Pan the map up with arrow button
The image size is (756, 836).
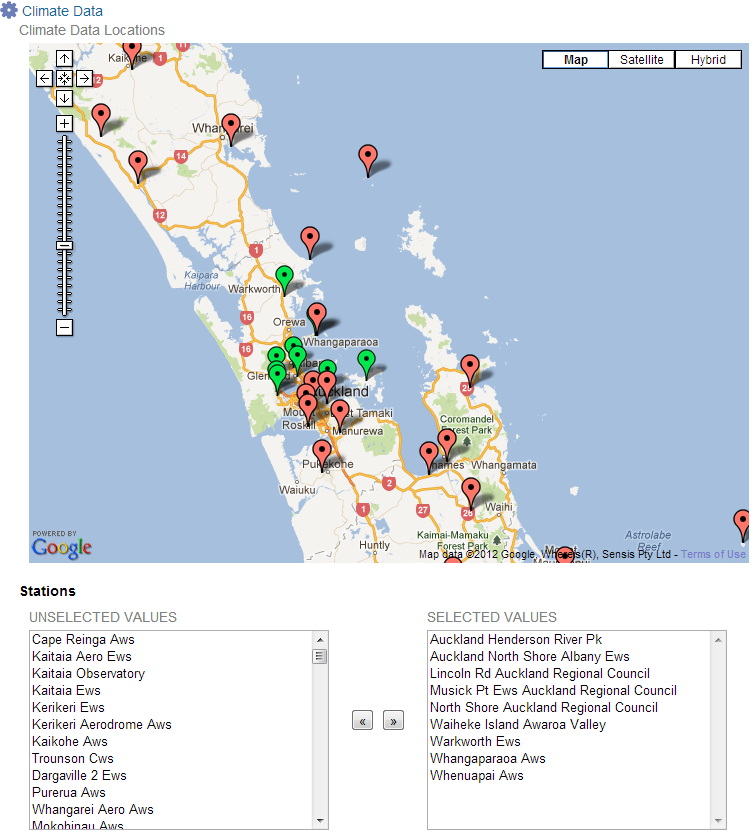[64, 59]
